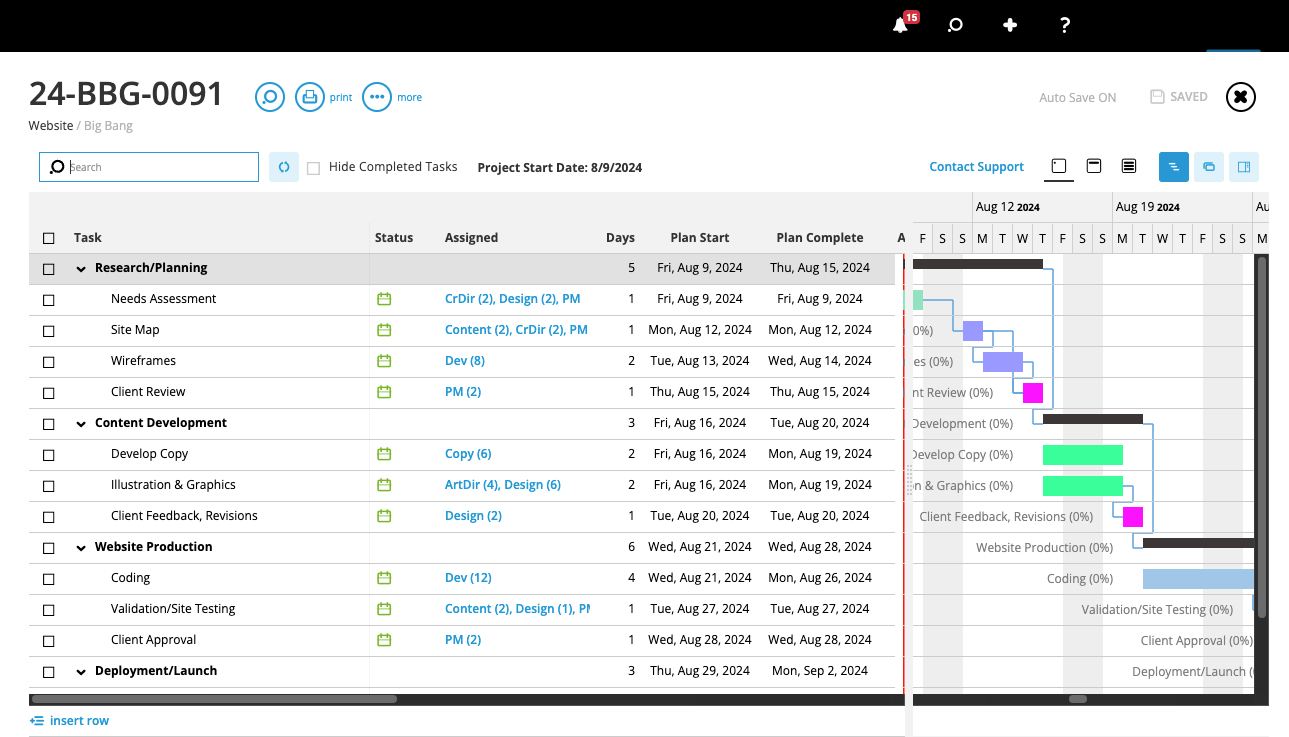The image size is (1289, 737).
Task: Check the checkbox for the Wireframes task
Action: pyautogui.click(x=48, y=360)
